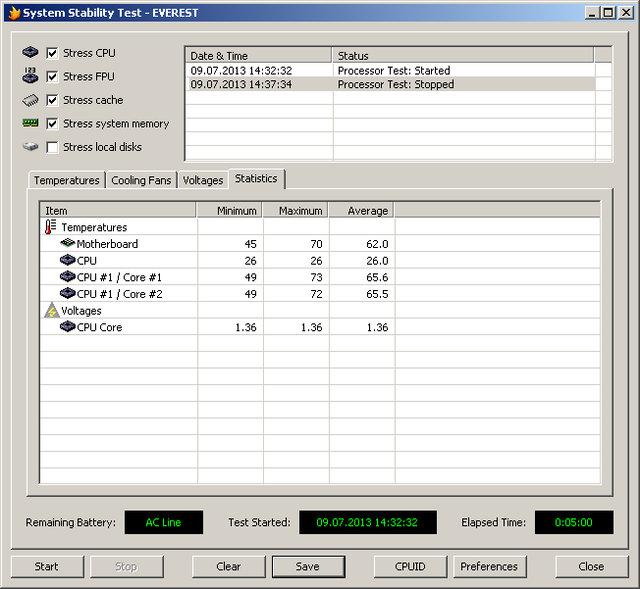Click the disk drive icon beside Stress local disks
Image resolution: width=640 pixels, height=589 pixels.
tap(30, 147)
